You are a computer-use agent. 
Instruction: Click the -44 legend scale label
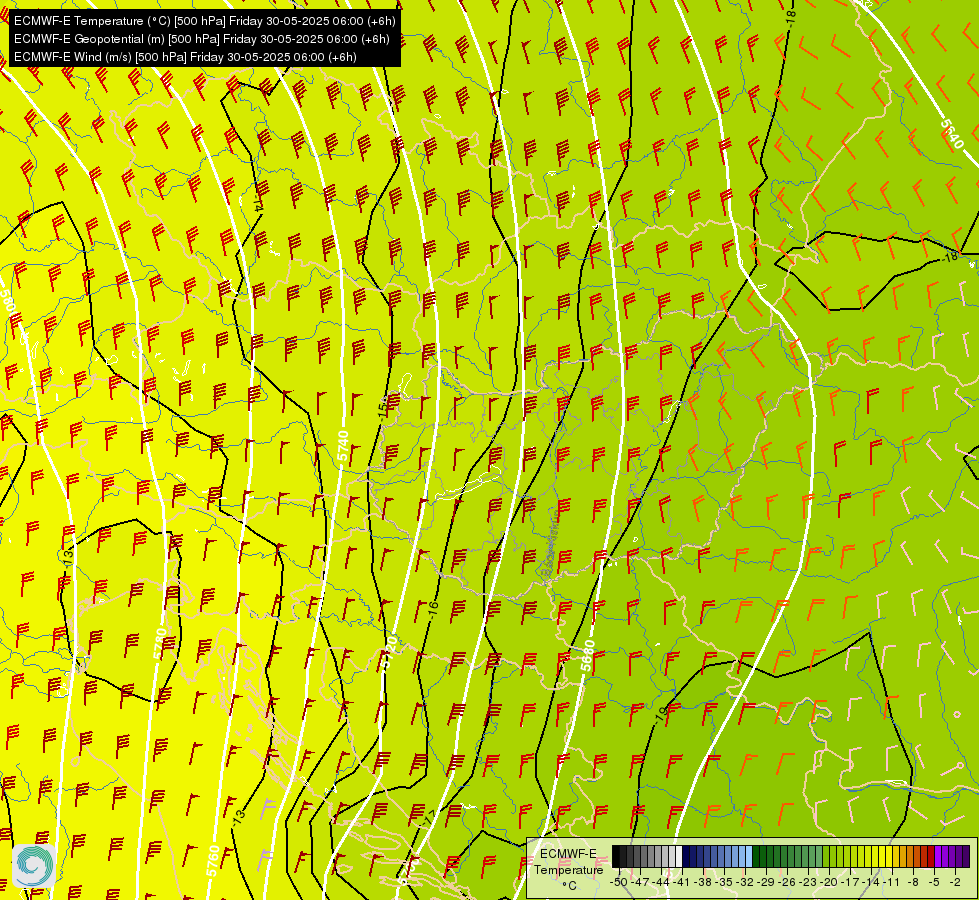pyautogui.click(x=661, y=882)
